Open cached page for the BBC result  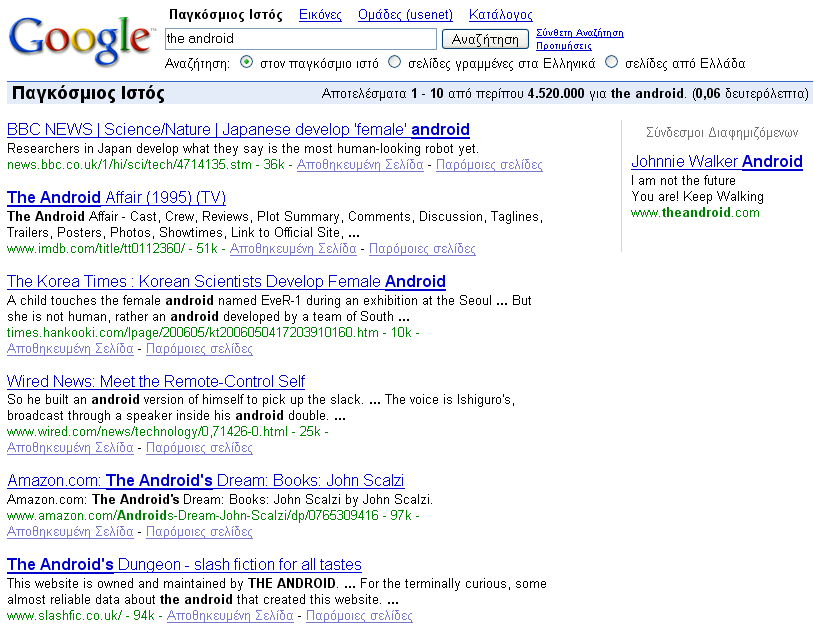(360, 165)
